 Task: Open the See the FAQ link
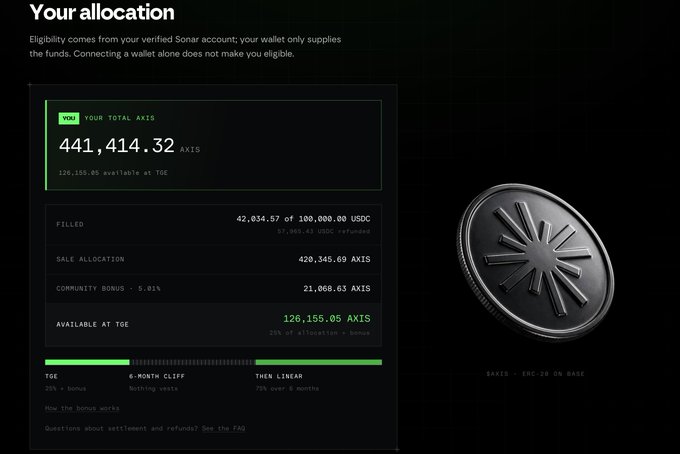coord(223,428)
